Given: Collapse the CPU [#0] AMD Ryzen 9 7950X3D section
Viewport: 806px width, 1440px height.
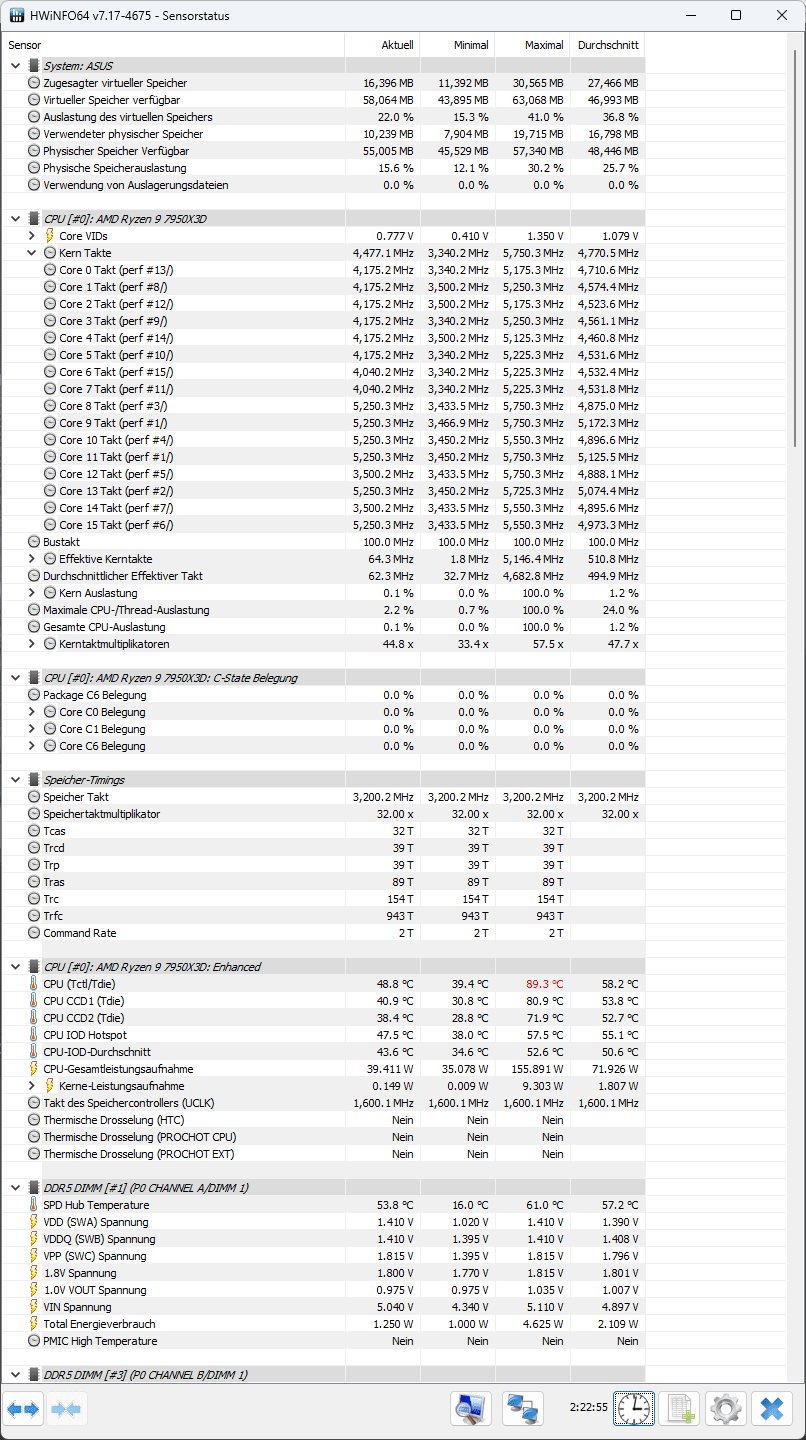Looking at the screenshot, I should click(x=15, y=219).
